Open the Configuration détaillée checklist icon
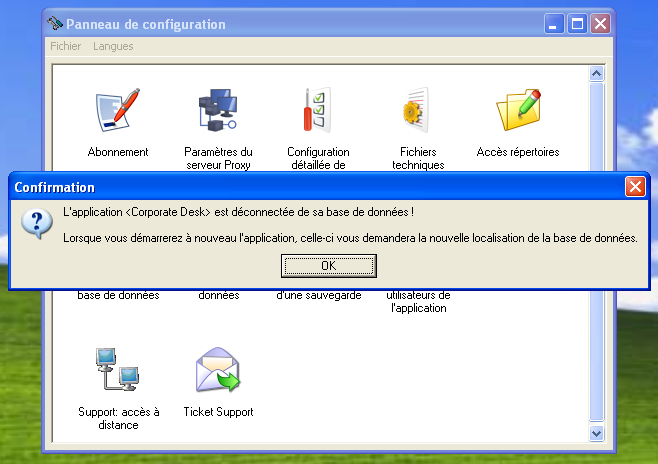The width and height of the screenshot is (658, 464). point(318,110)
